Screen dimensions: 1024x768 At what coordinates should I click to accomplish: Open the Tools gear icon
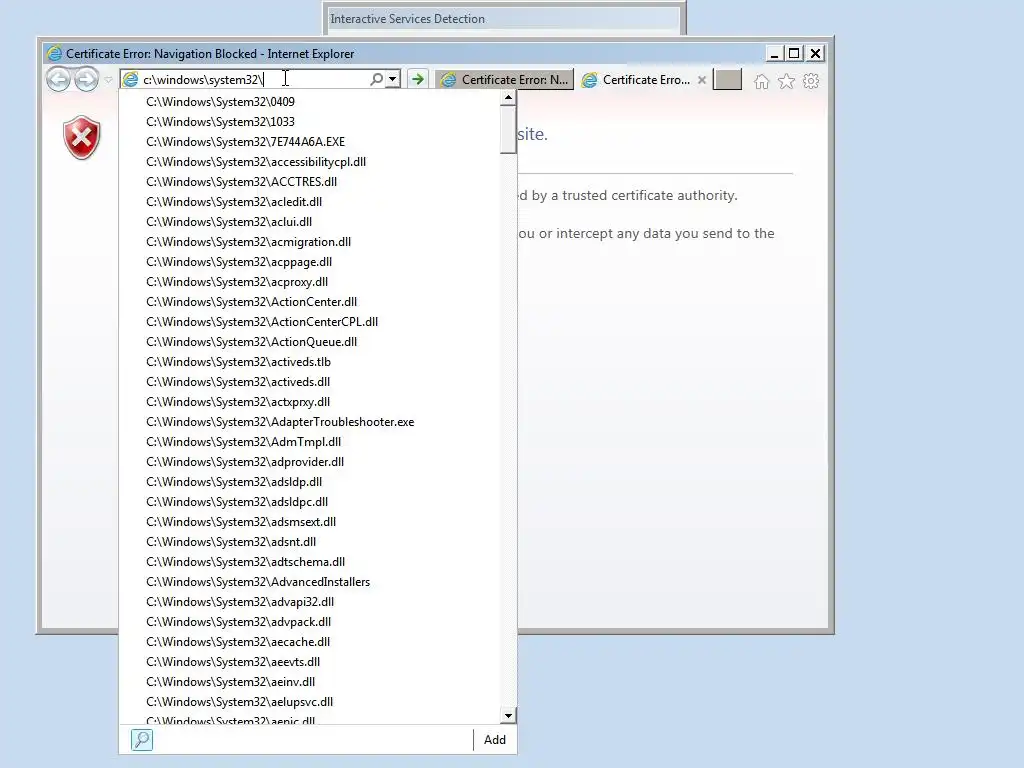(x=811, y=81)
